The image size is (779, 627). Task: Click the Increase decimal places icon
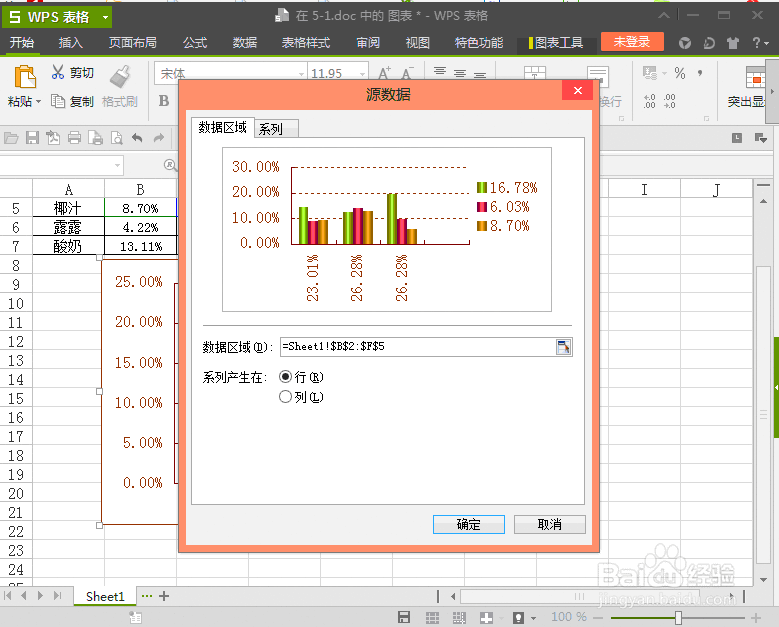(x=649, y=101)
